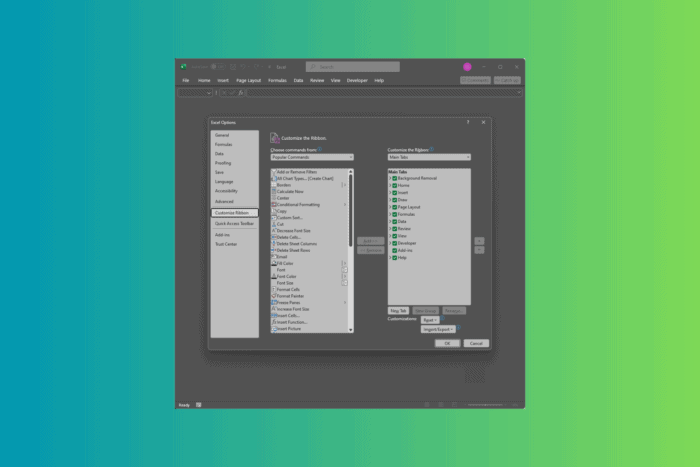Toggle the AutoSave switch in title bar
This screenshot has width=700, height=467.
pyautogui.click(x=217, y=67)
